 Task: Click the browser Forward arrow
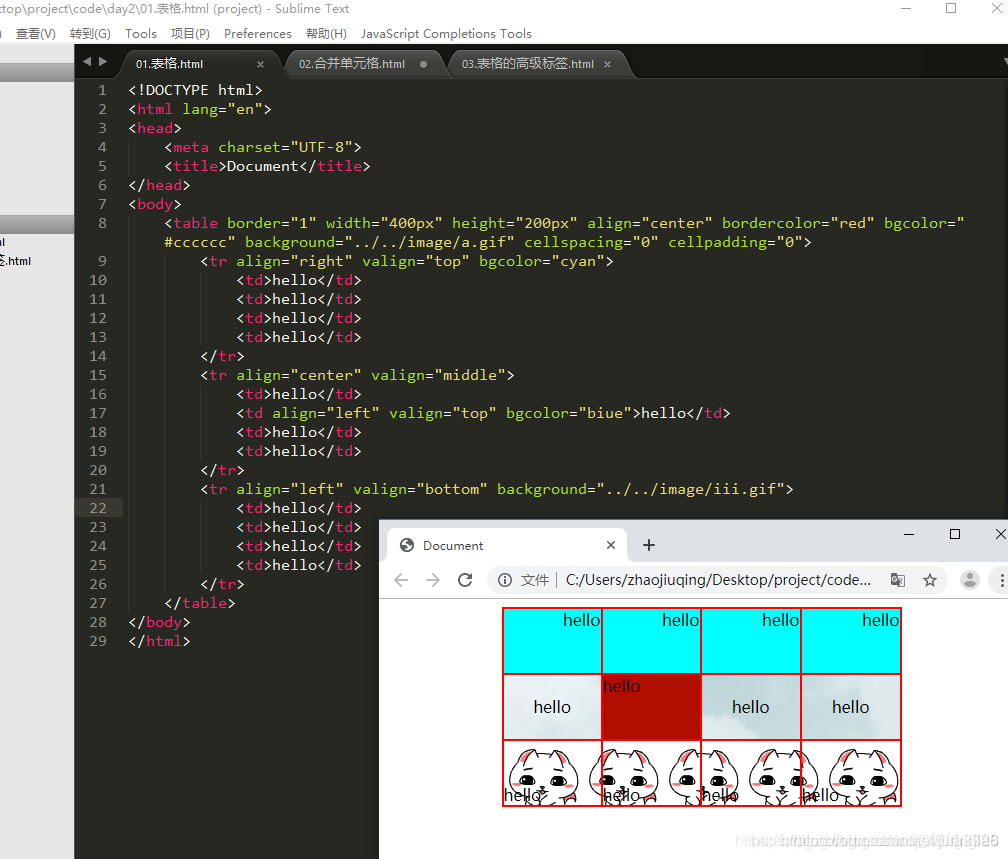point(433,580)
